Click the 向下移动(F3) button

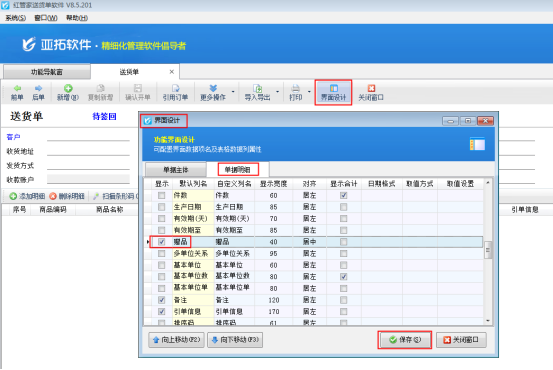pos(235,340)
